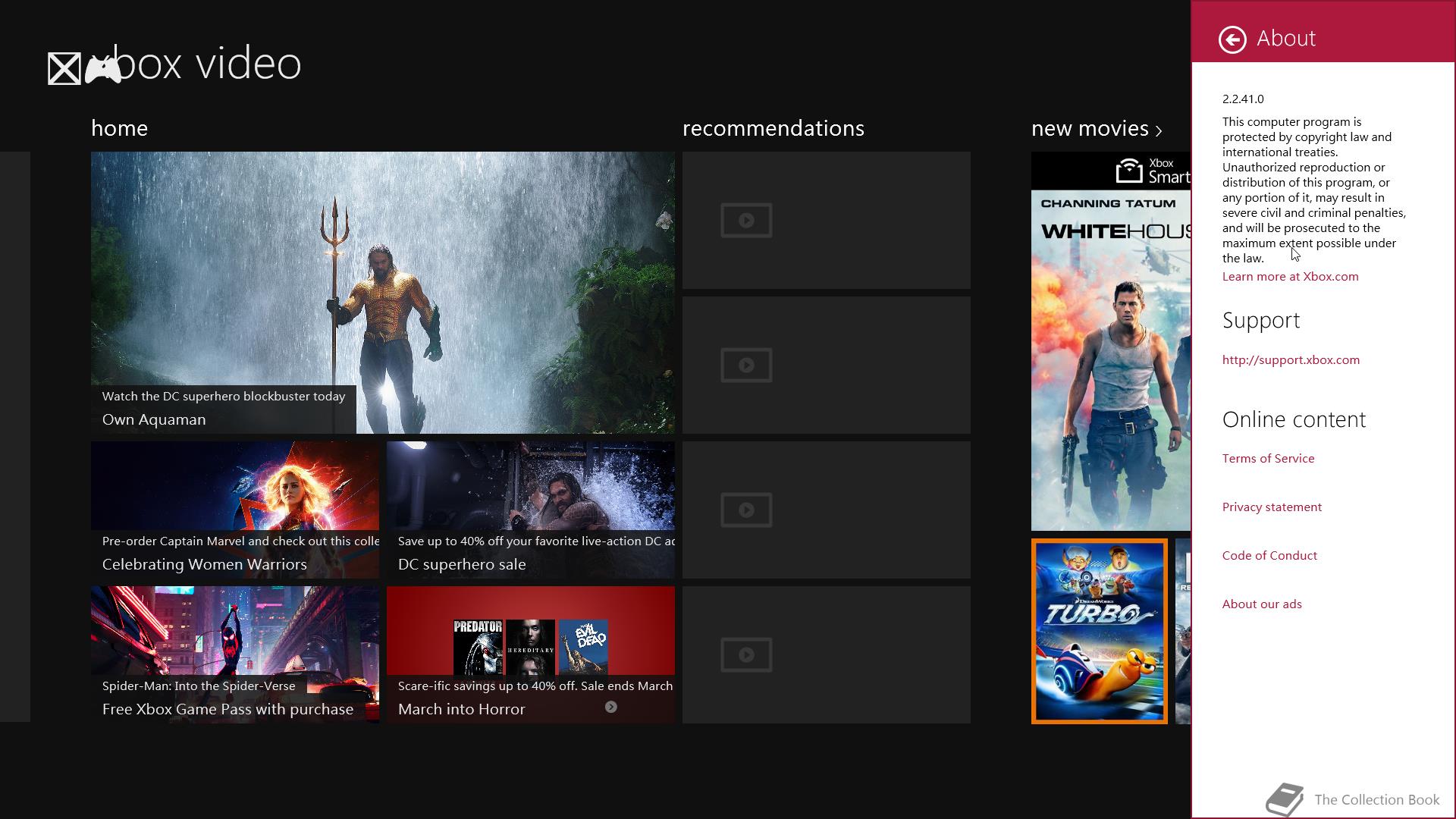Click the Xbox SmartGlass icon banner
The height and width of the screenshot is (819, 1456).
tap(1111, 171)
